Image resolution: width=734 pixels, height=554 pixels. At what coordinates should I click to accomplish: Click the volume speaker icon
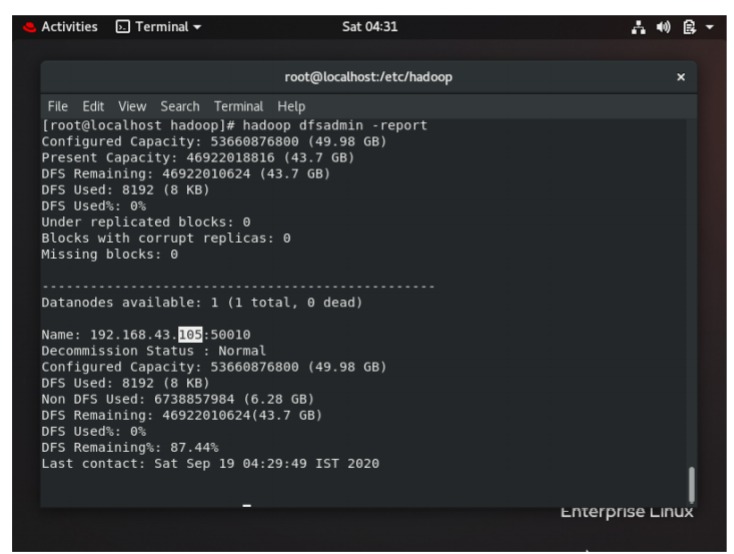(663, 27)
